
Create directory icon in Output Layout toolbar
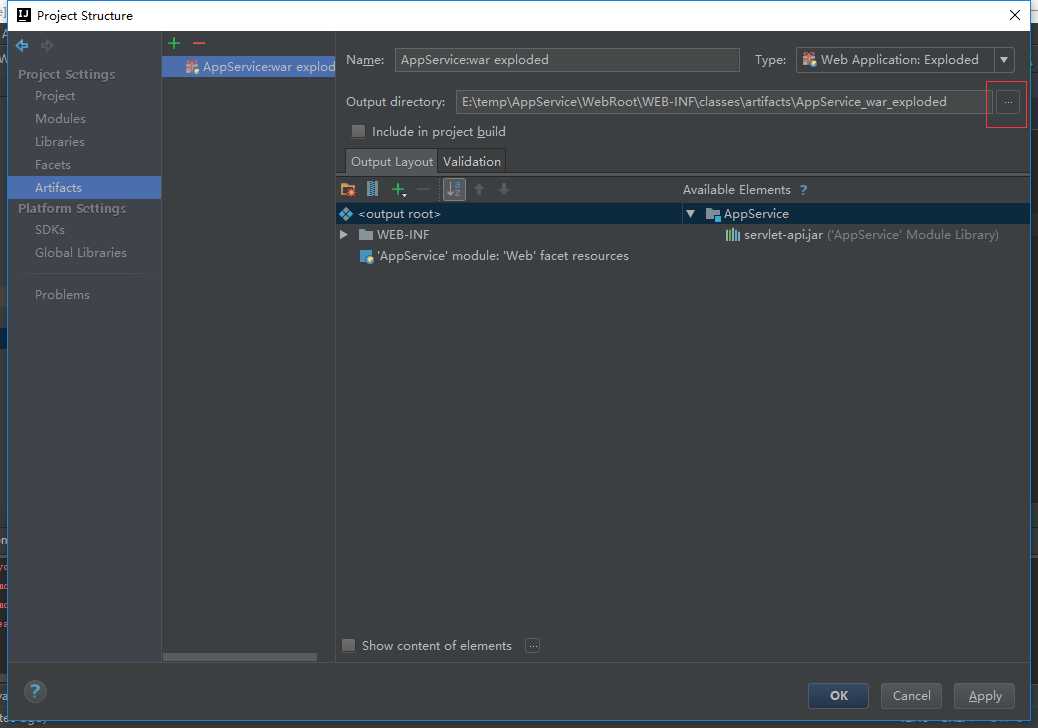coord(348,190)
